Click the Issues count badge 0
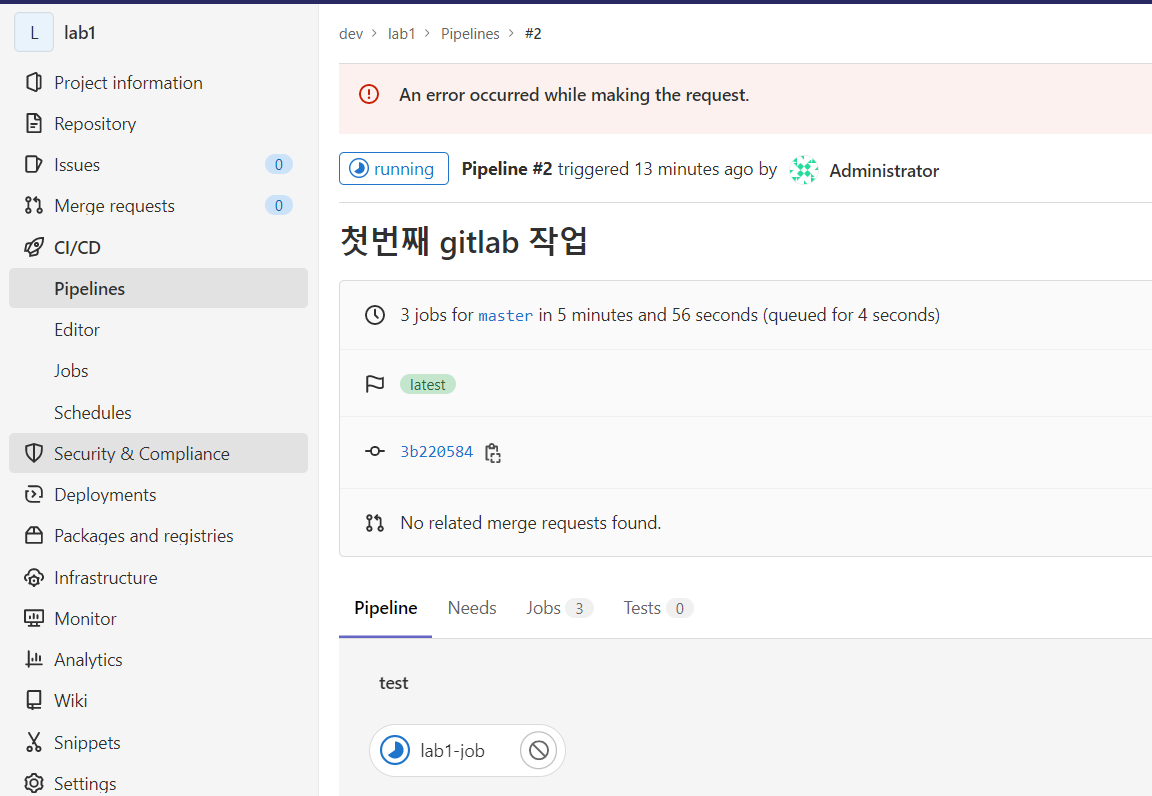 [278, 164]
